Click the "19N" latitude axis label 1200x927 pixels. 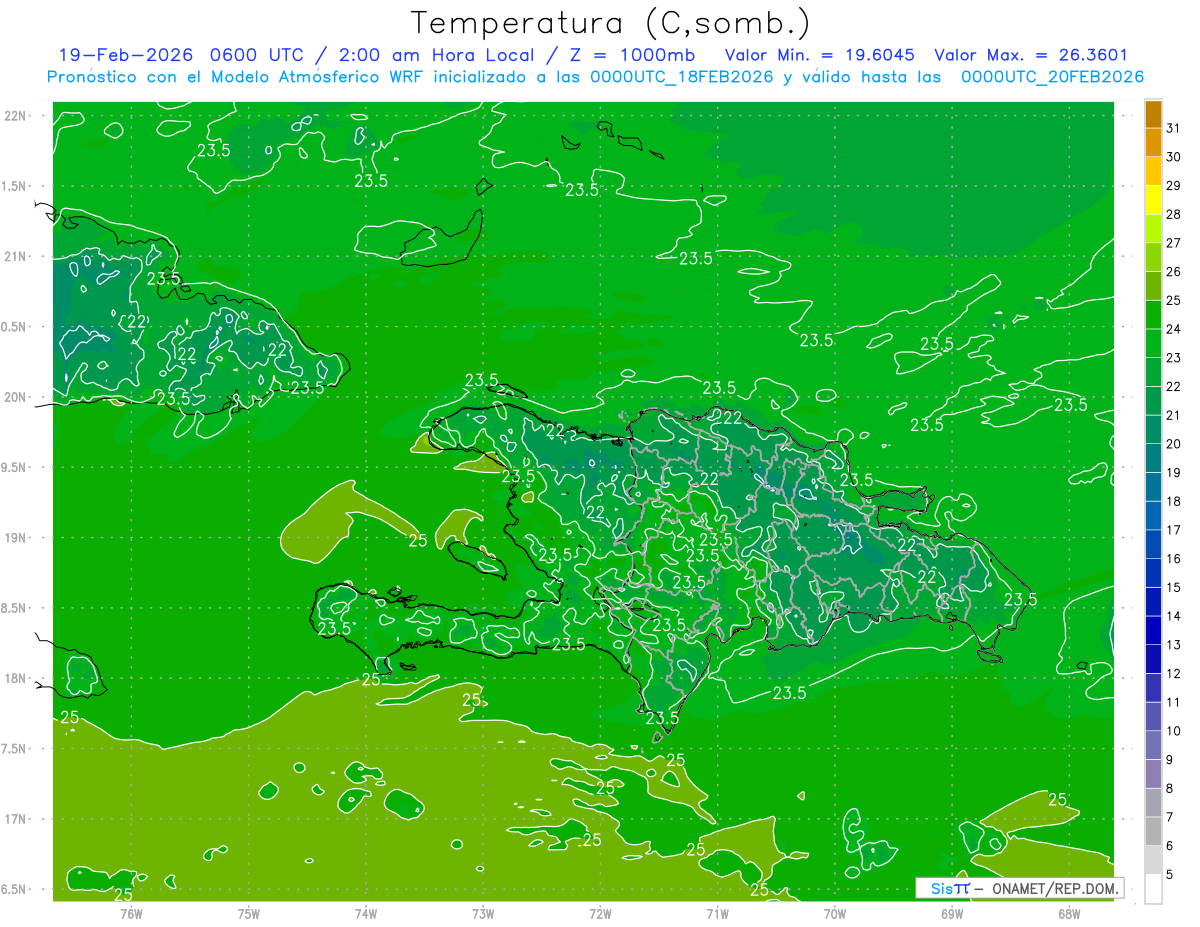16,538
